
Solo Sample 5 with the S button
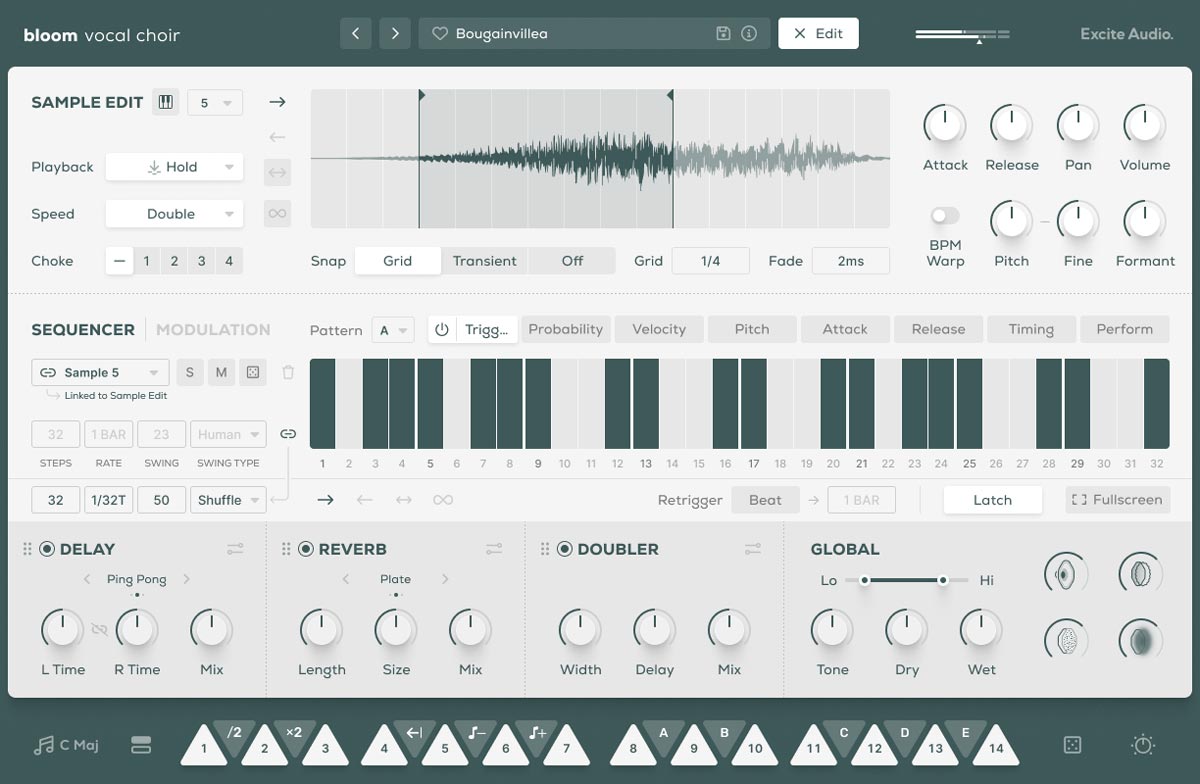(189, 371)
